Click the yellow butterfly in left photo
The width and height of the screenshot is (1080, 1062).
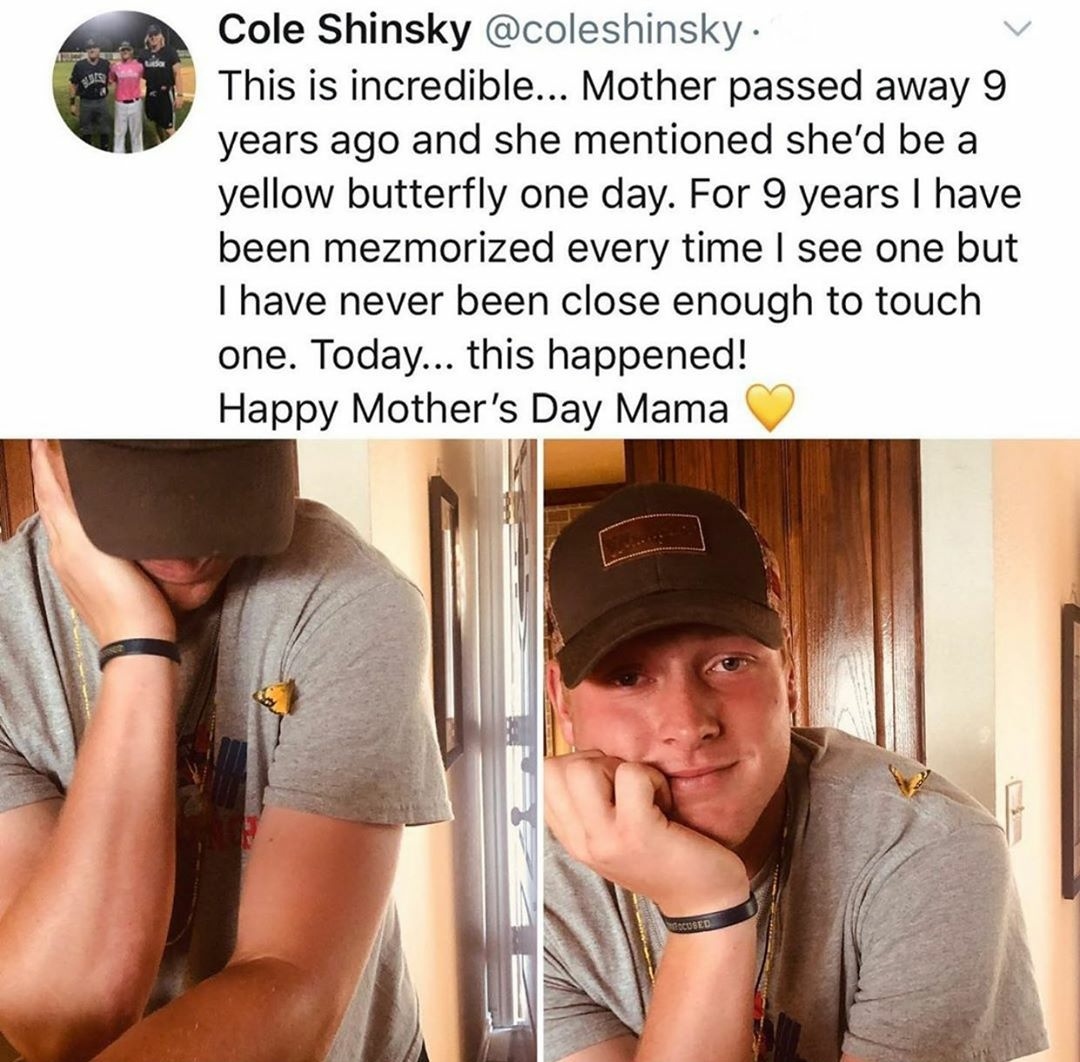pos(276,697)
